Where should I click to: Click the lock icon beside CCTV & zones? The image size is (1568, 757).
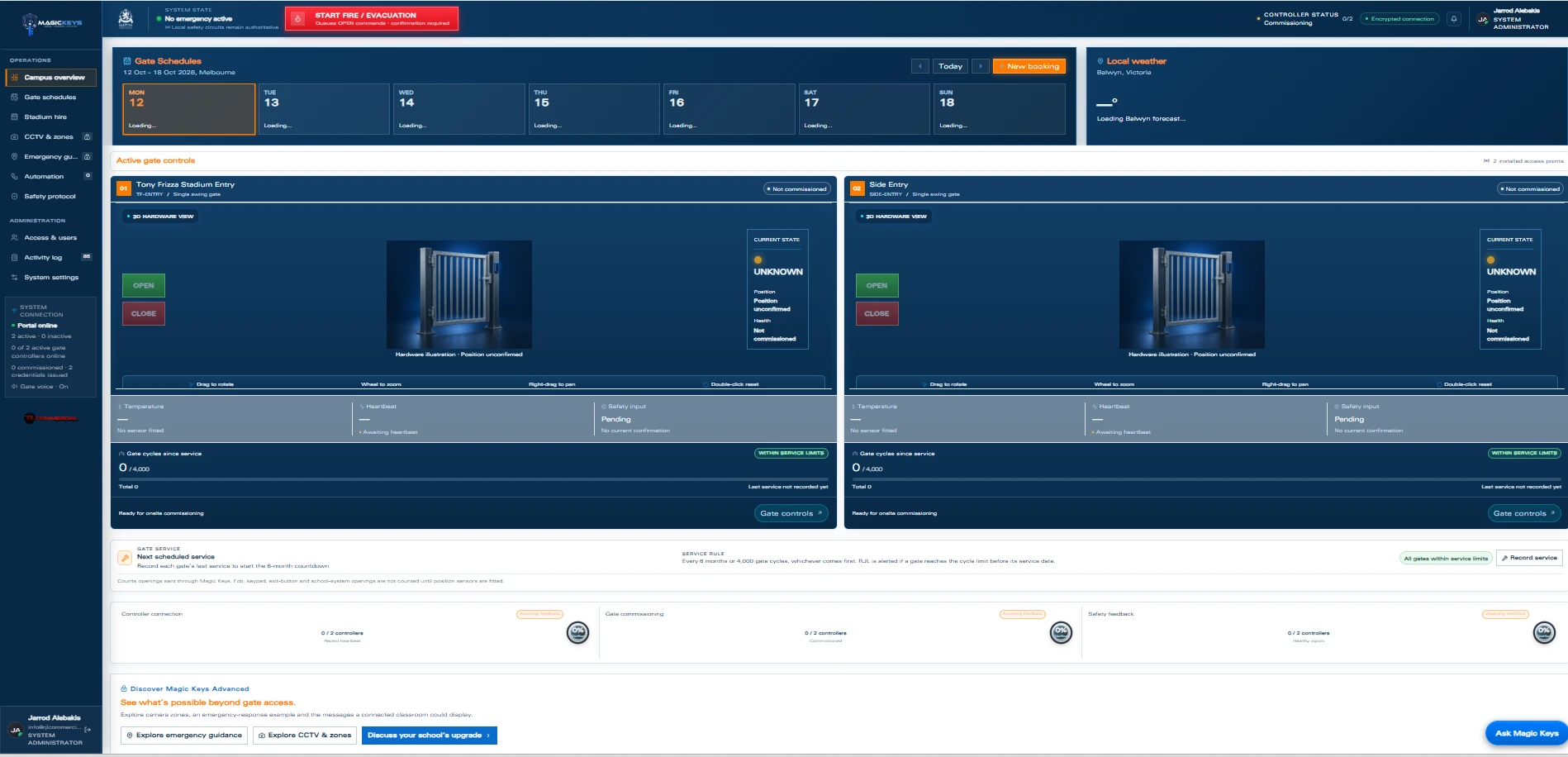(87, 136)
